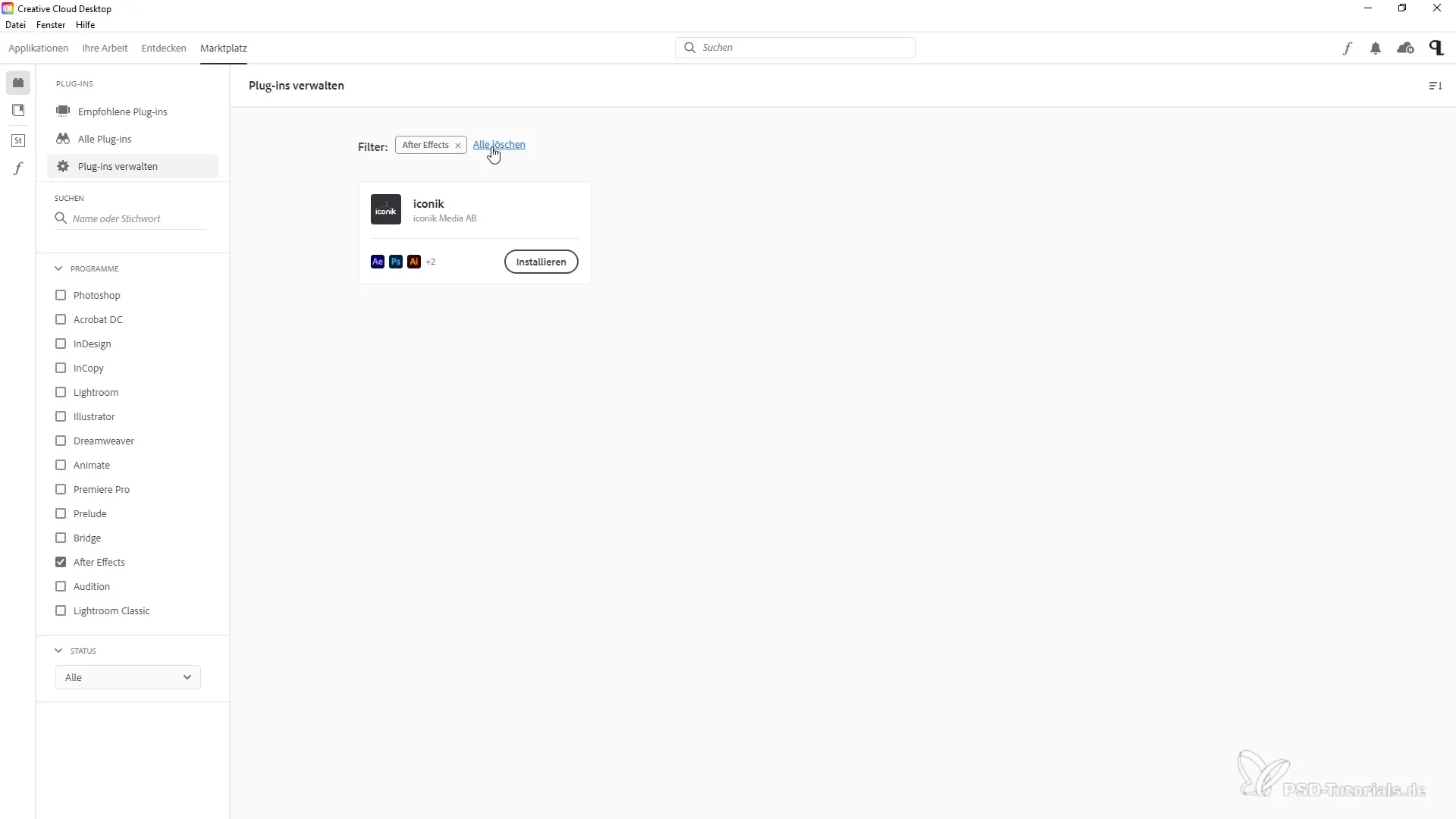Toggle the Bridge checkbox

click(61, 538)
